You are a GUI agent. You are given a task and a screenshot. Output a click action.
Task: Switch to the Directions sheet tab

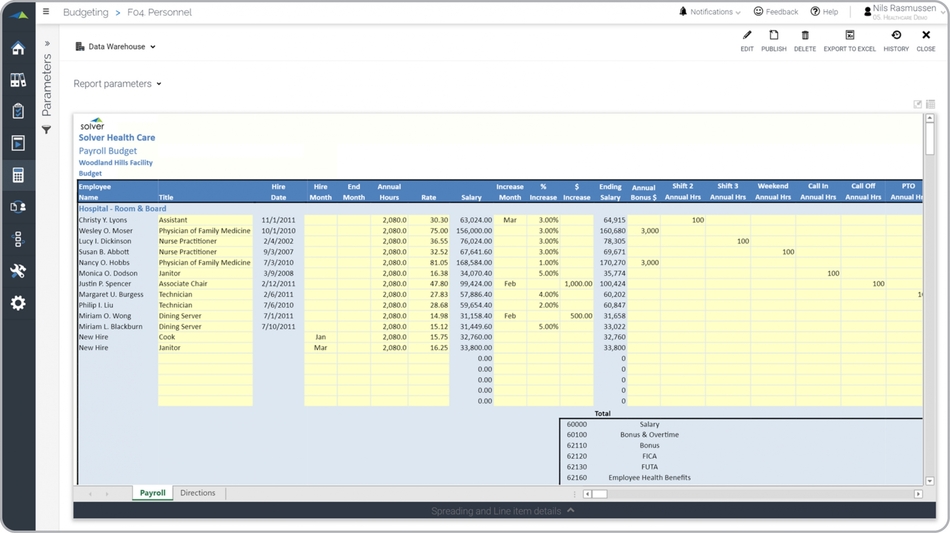(198, 493)
